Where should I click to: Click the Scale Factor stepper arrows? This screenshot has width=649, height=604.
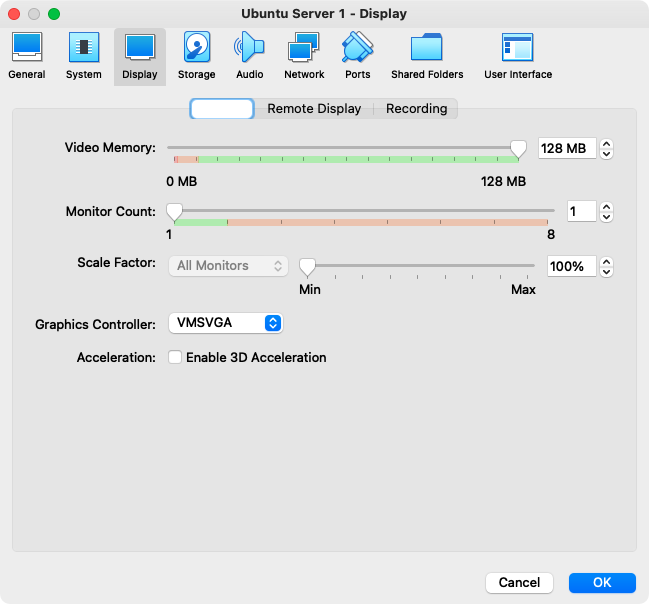607,267
